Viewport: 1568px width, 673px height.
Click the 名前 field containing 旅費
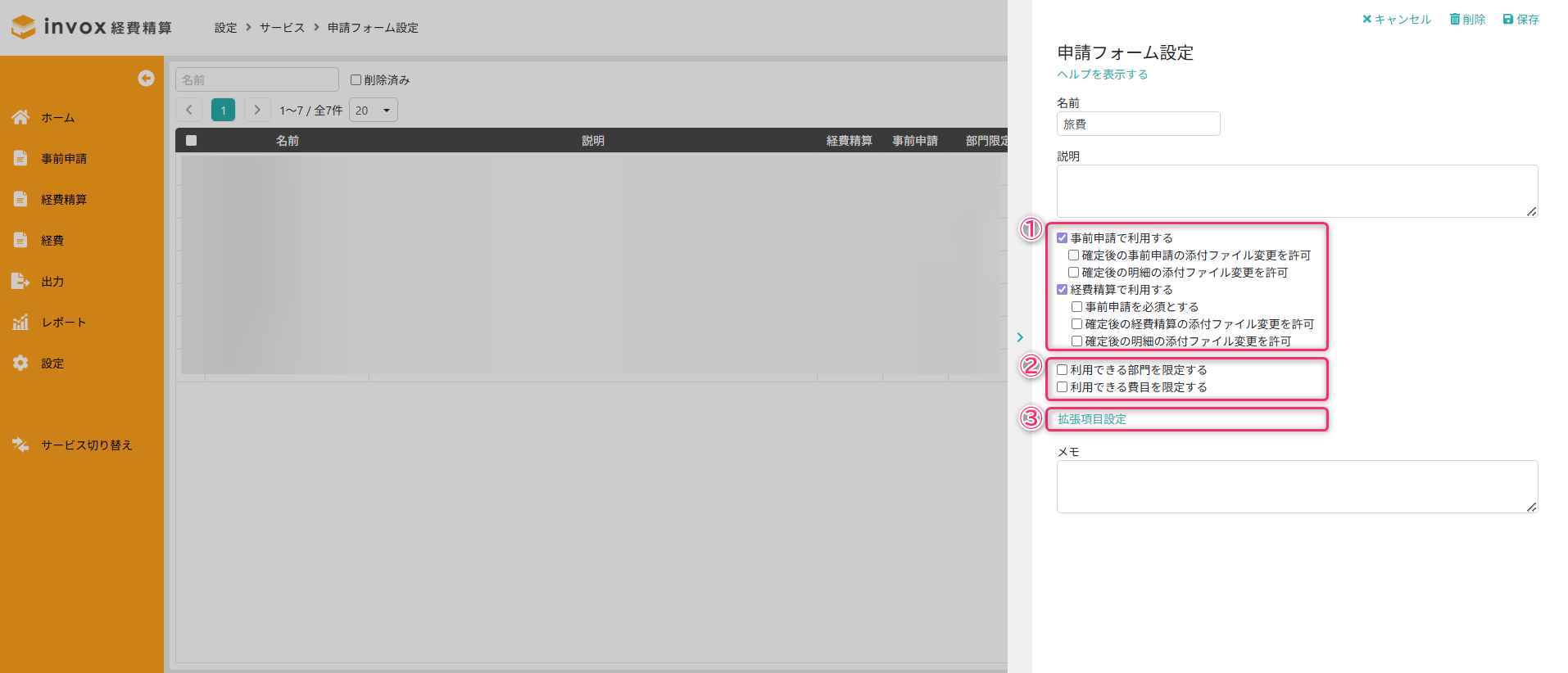click(1138, 124)
